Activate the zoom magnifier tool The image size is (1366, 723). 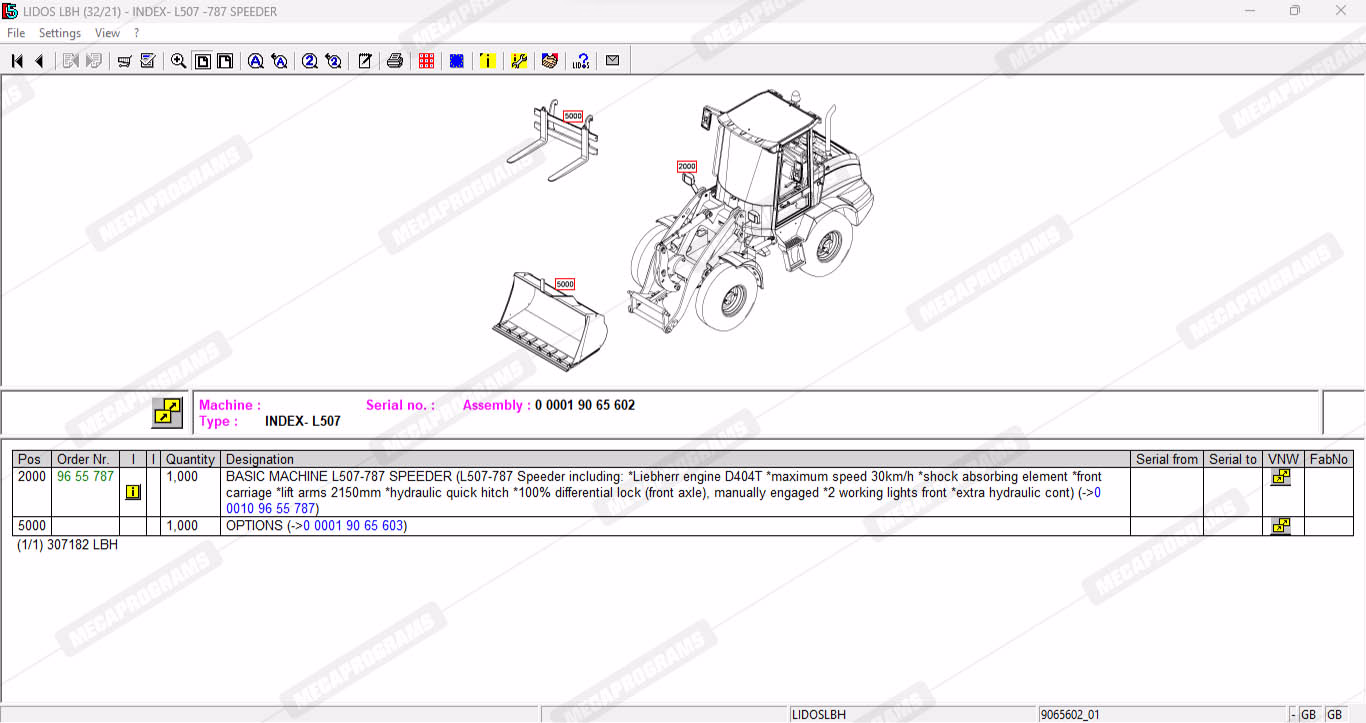(x=178, y=61)
